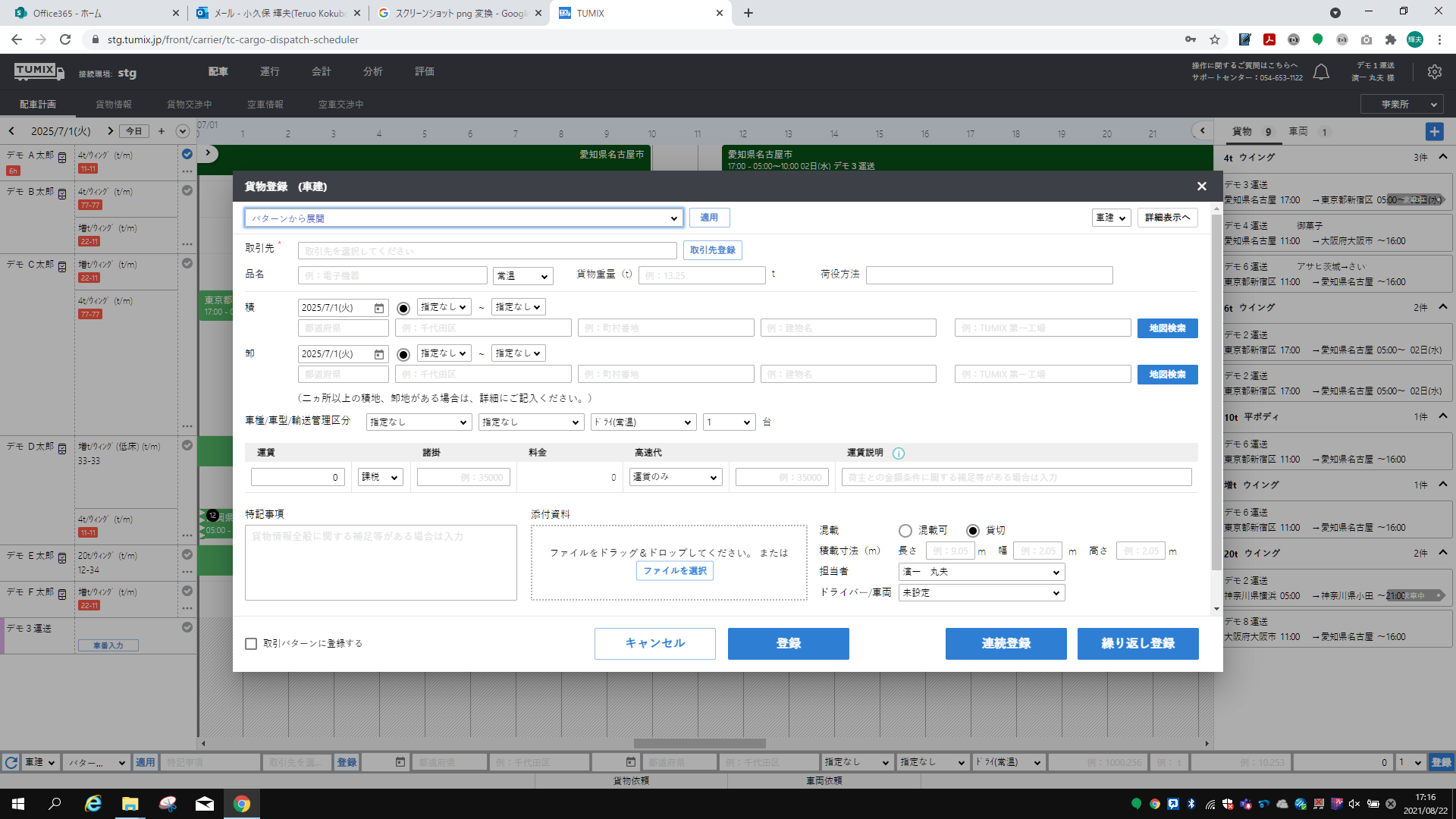Close the cargo registration dialog
Image resolution: width=1456 pixels, height=819 pixels.
[x=1201, y=187]
